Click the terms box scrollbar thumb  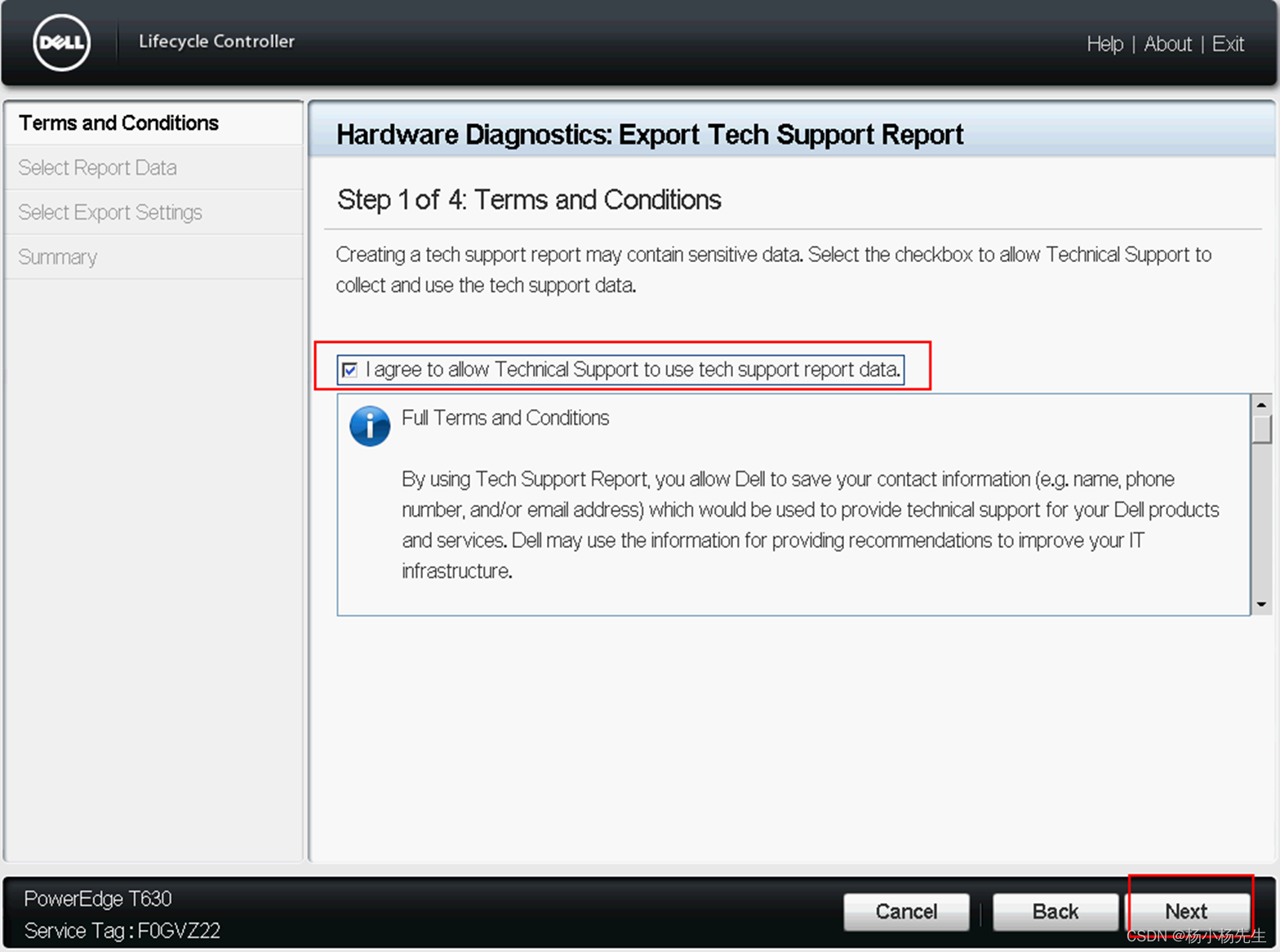pos(1261,429)
